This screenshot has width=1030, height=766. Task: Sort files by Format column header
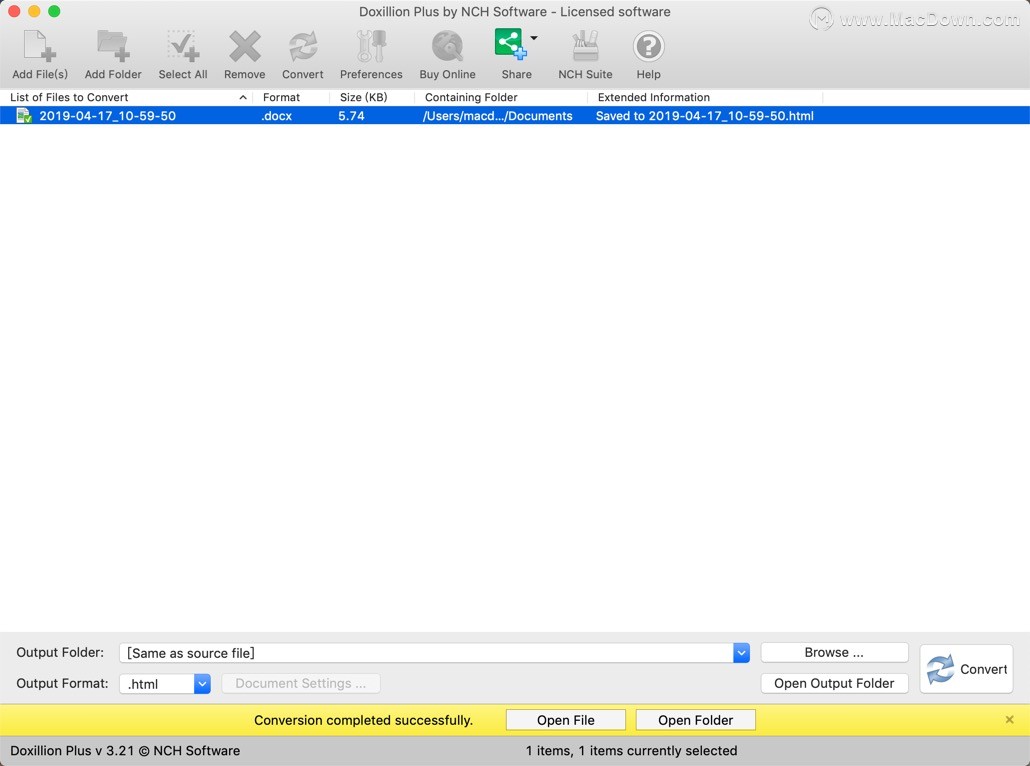point(291,97)
